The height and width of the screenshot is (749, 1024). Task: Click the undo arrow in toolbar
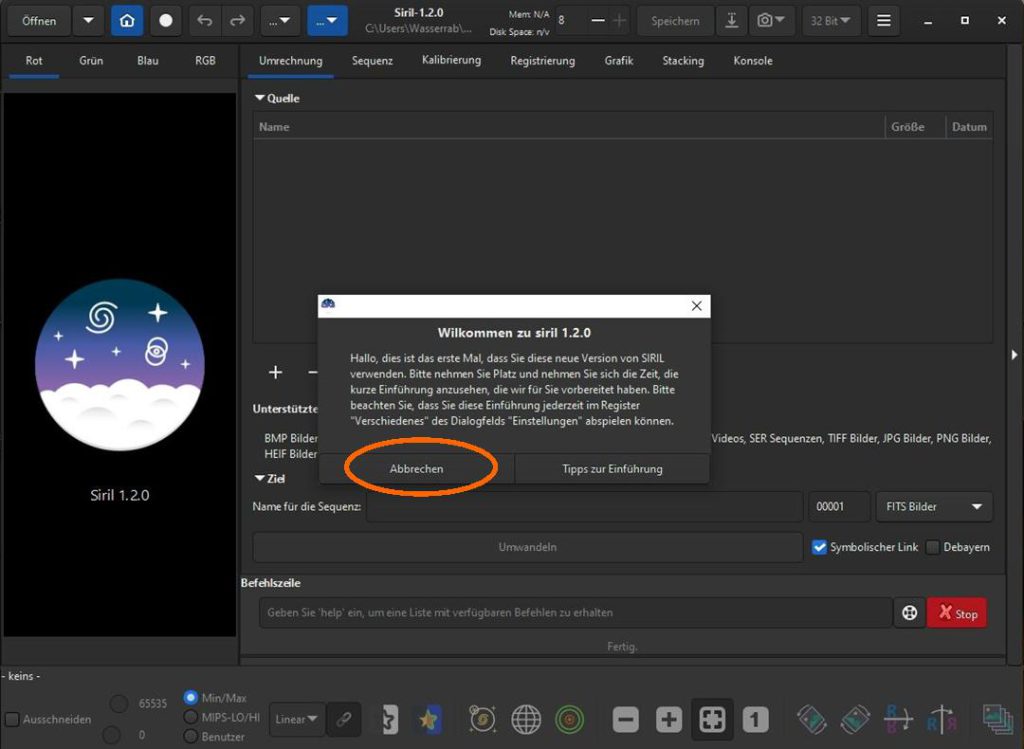click(205, 20)
